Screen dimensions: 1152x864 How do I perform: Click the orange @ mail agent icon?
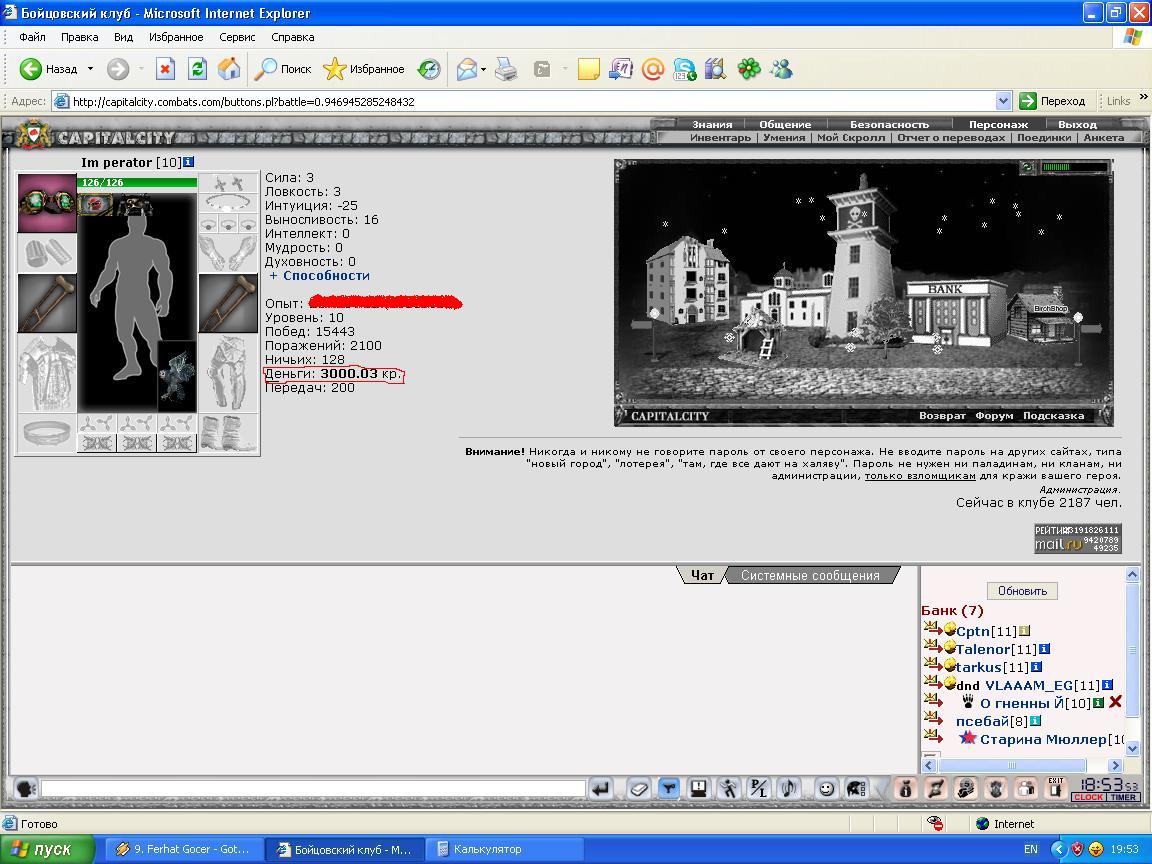pos(652,69)
